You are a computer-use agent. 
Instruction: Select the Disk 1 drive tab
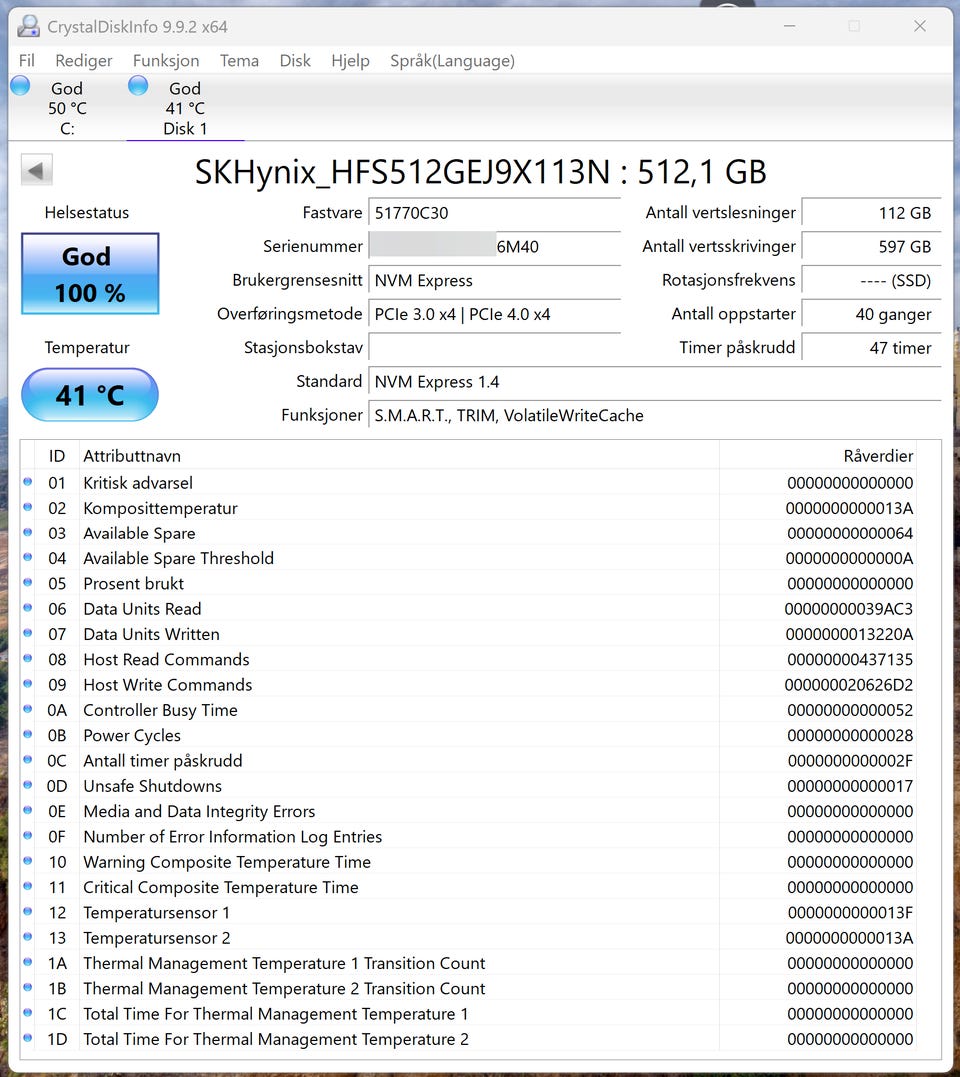185,108
